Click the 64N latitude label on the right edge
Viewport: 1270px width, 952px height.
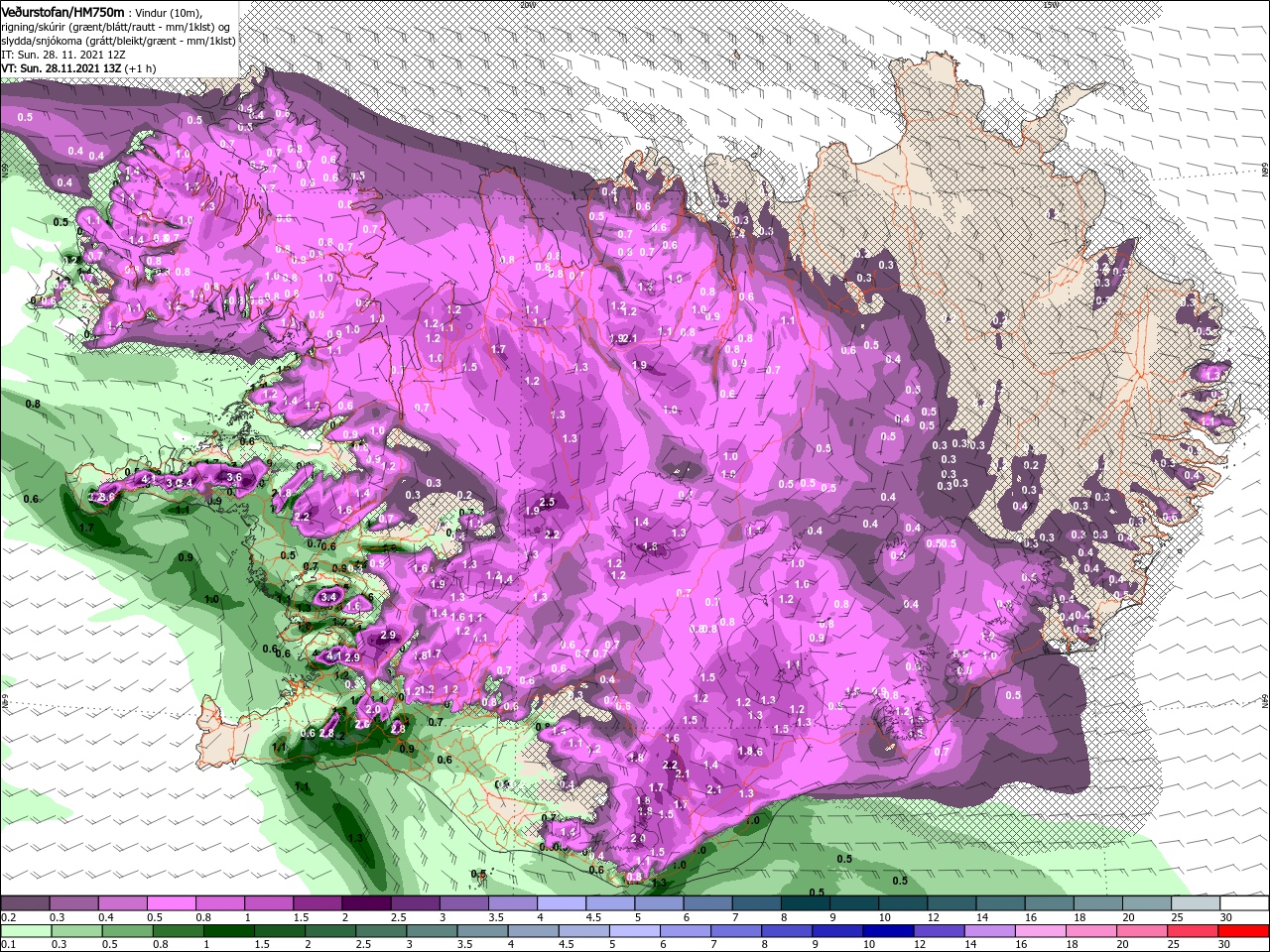coord(1264,699)
